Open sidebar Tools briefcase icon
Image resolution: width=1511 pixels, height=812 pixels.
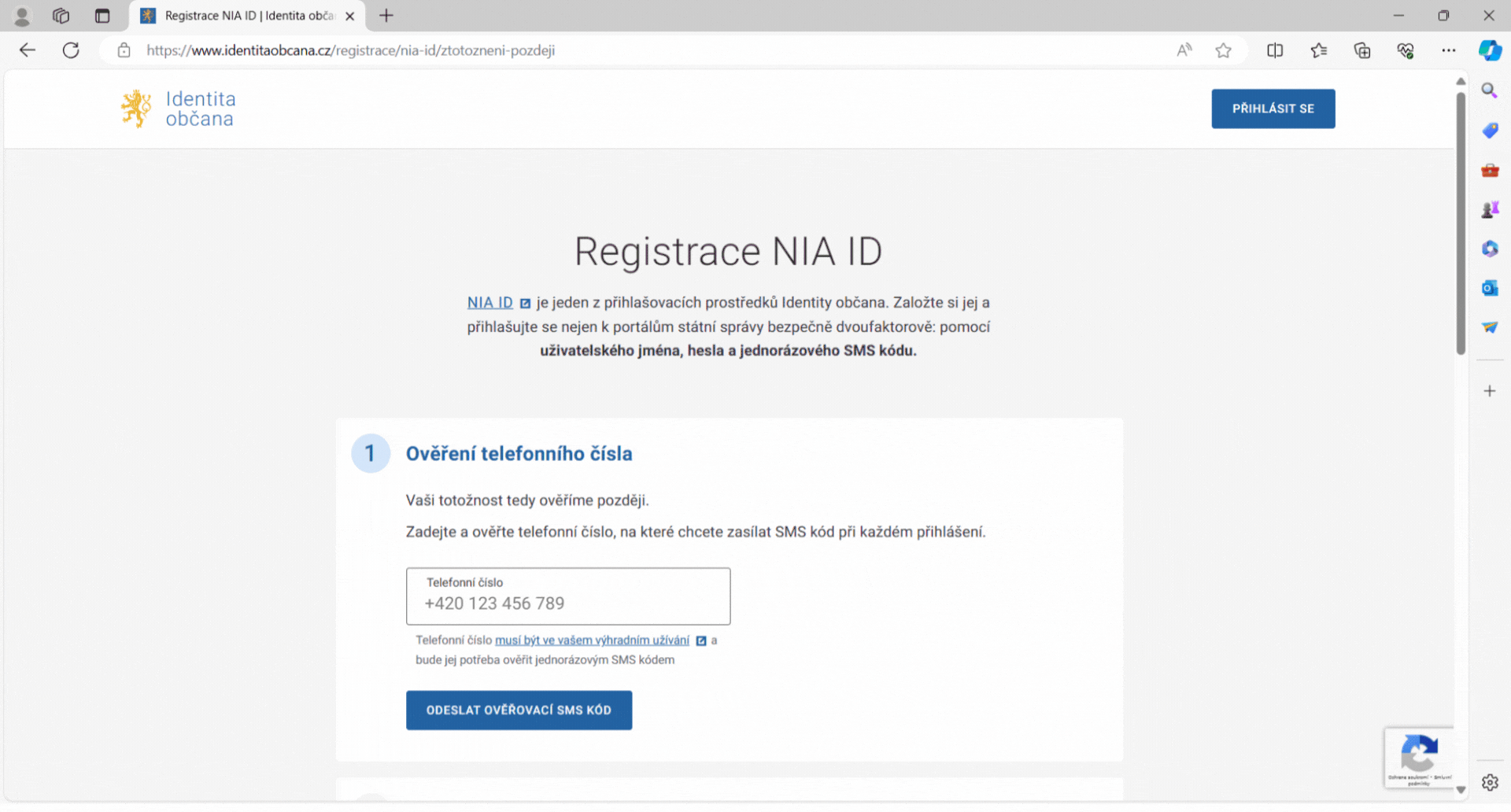pyautogui.click(x=1490, y=170)
